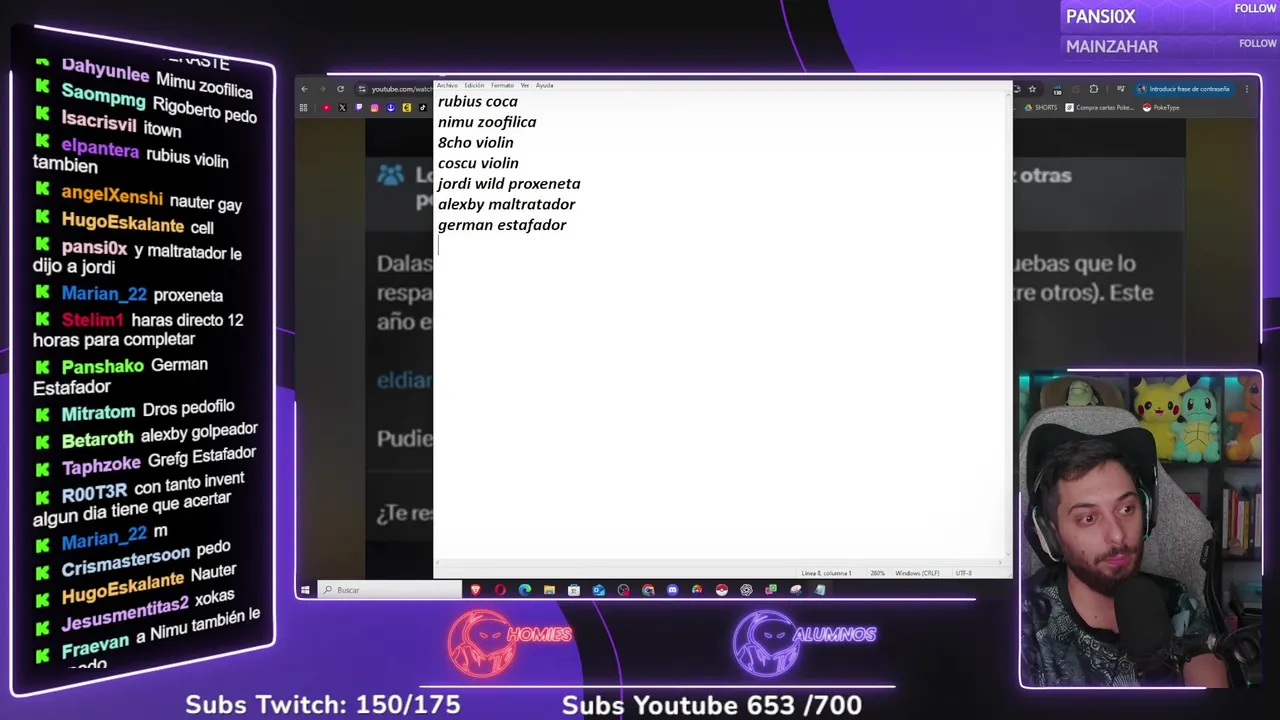Click the Windows (CRLF) status bar entry
This screenshot has width=1280, height=720.
pyautogui.click(x=917, y=573)
